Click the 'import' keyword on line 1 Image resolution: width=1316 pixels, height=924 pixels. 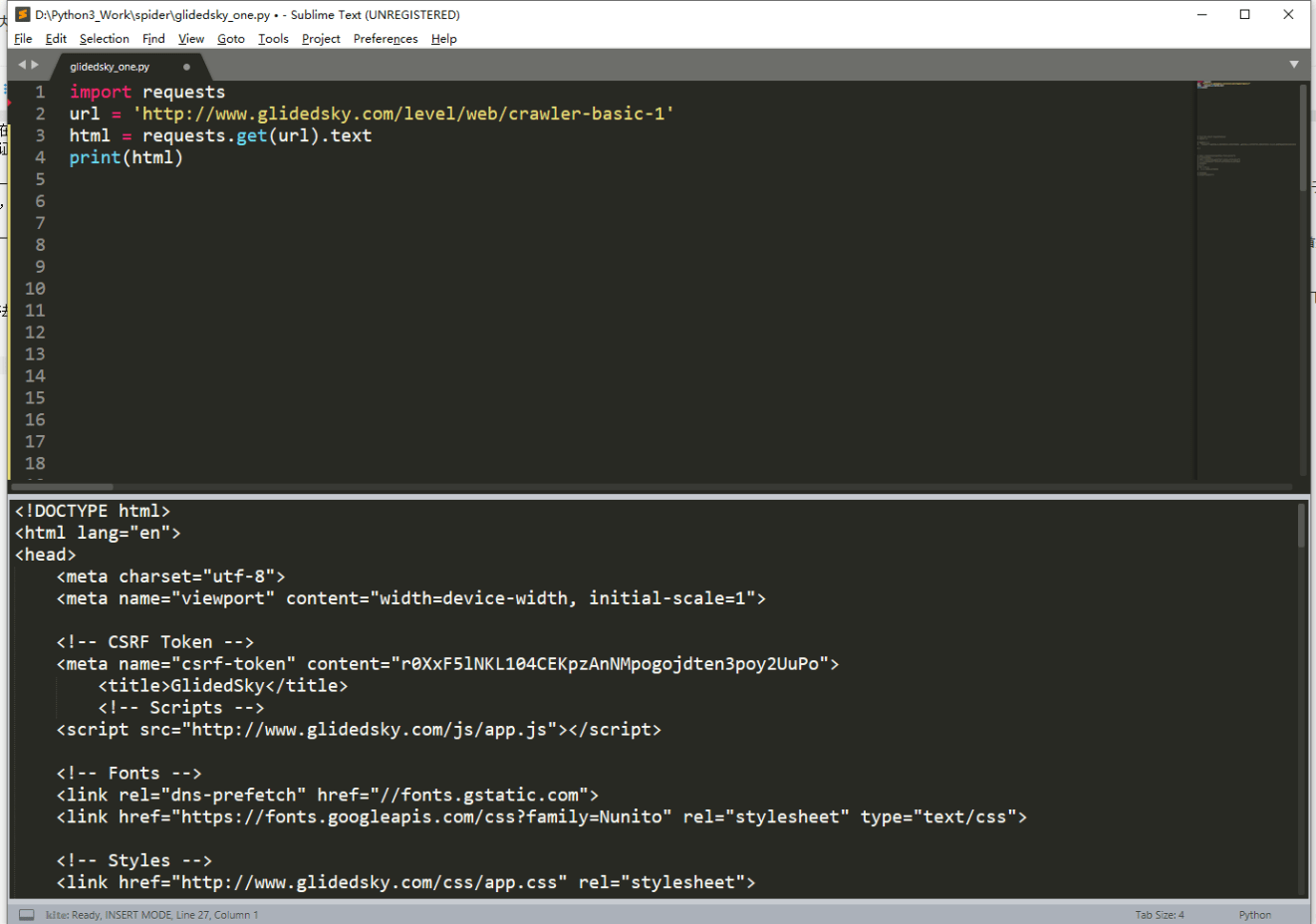tap(101, 92)
